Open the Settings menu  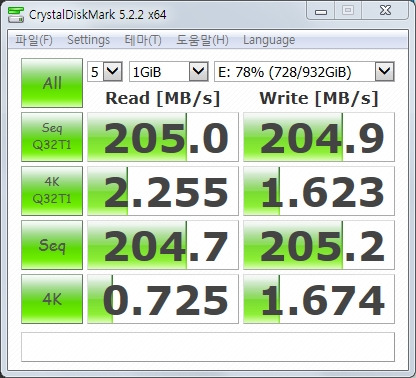88,40
